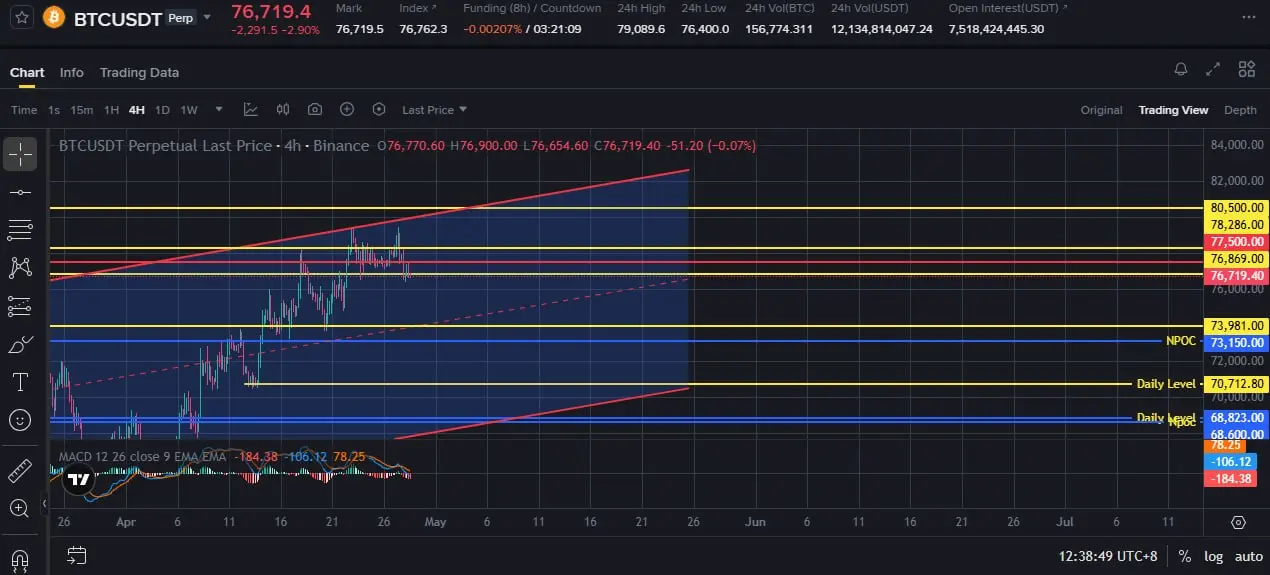This screenshot has width=1270, height=575.
Task: Click the Funding (8h) / Countdown label
Action: (x=533, y=8)
